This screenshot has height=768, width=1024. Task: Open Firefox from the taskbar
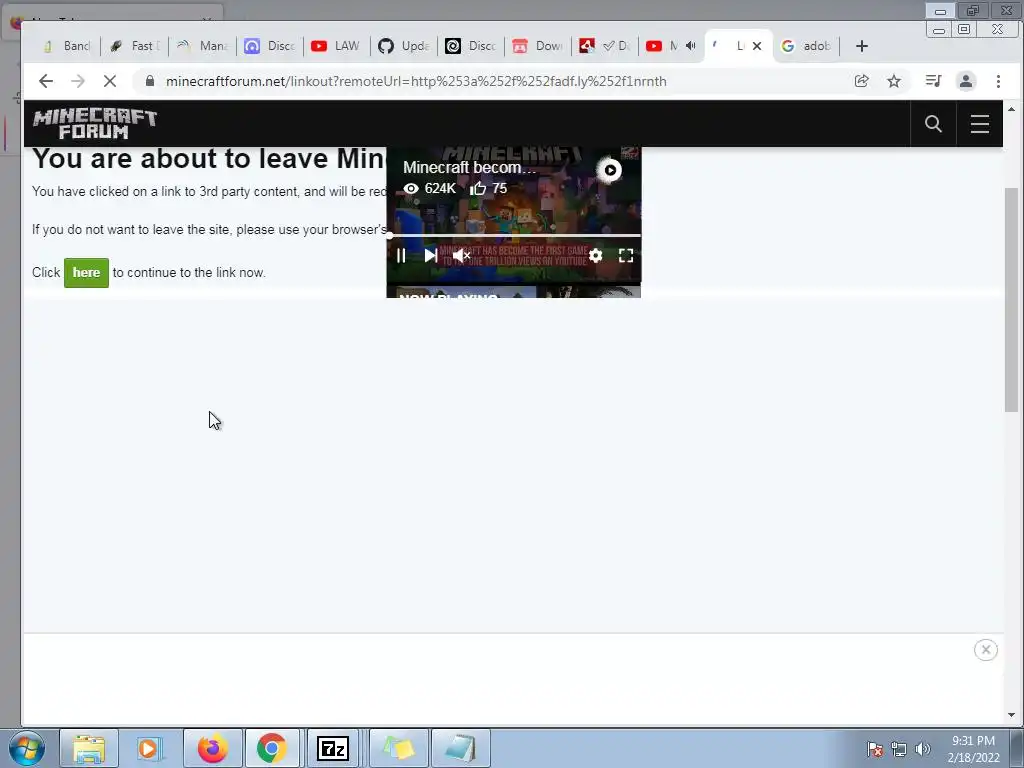tap(212, 748)
